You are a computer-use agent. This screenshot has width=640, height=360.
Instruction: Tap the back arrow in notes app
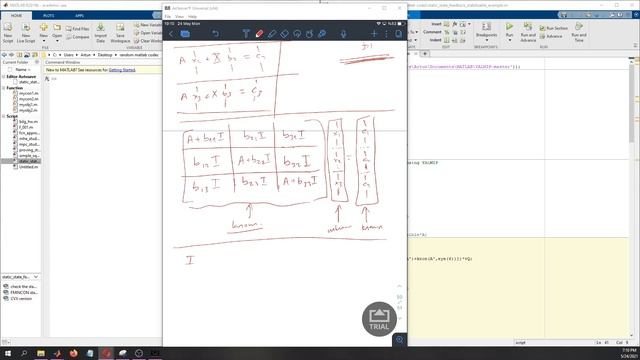(x=171, y=34)
